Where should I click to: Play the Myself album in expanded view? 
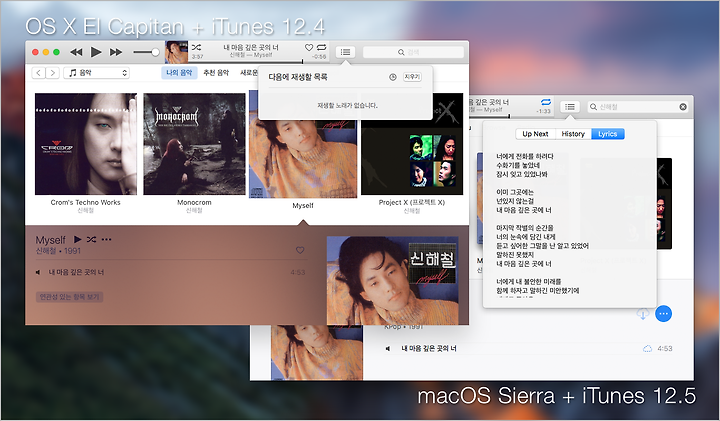(x=78, y=239)
